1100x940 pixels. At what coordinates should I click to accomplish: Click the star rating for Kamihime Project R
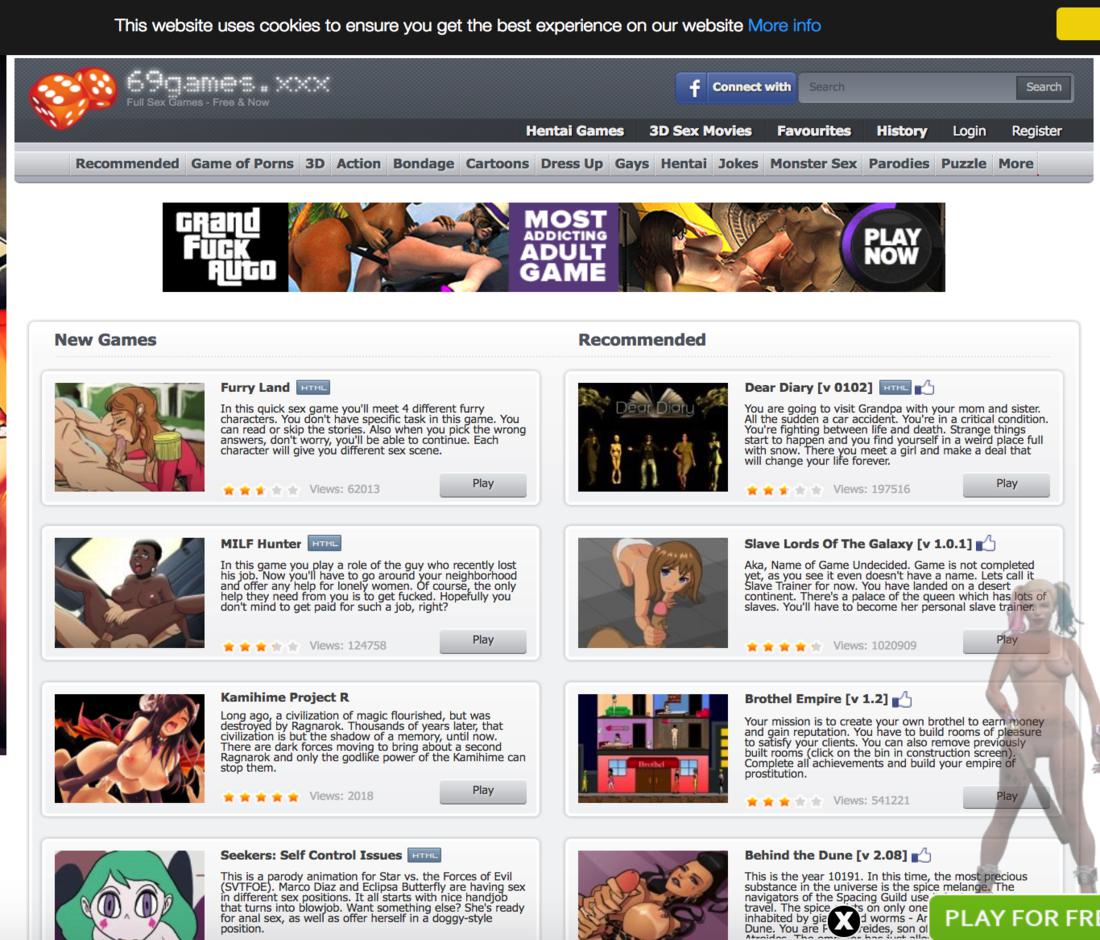pyautogui.click(x=260, y=797)
